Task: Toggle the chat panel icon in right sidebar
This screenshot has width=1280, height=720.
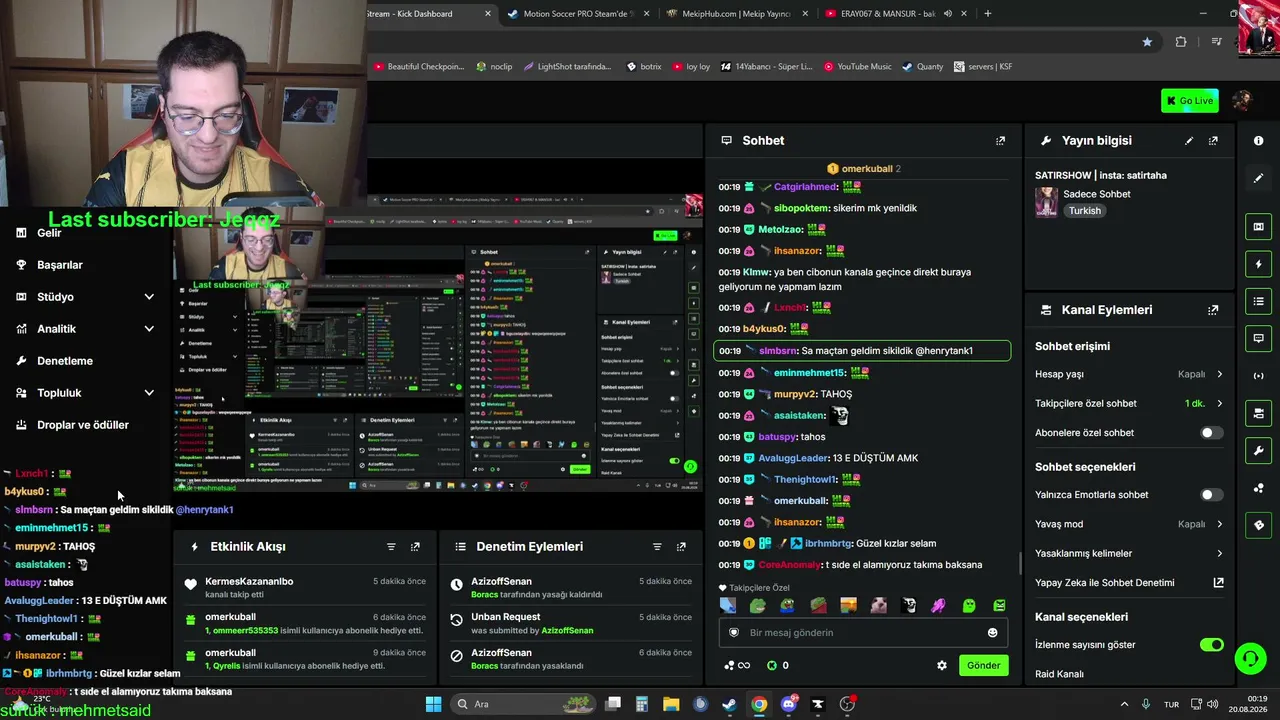Action: pyautogui.click(x=1258, y=339)
